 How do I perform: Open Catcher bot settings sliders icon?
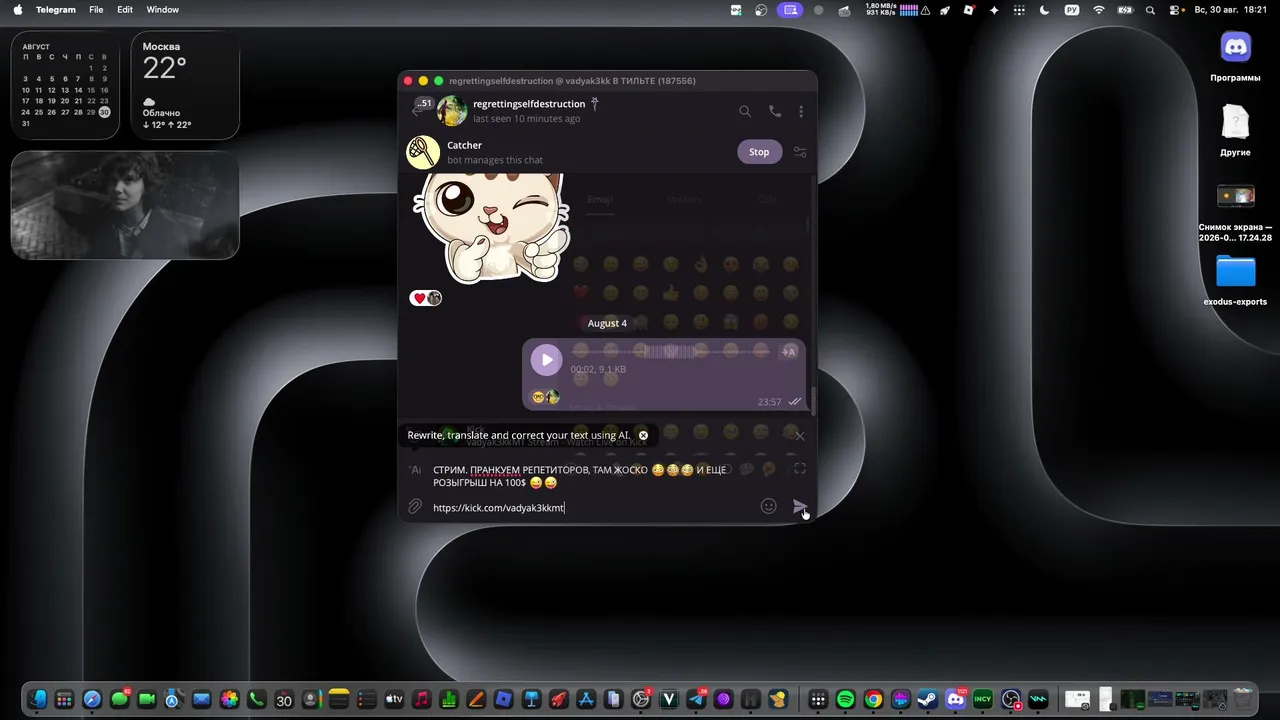click(800, 152)
